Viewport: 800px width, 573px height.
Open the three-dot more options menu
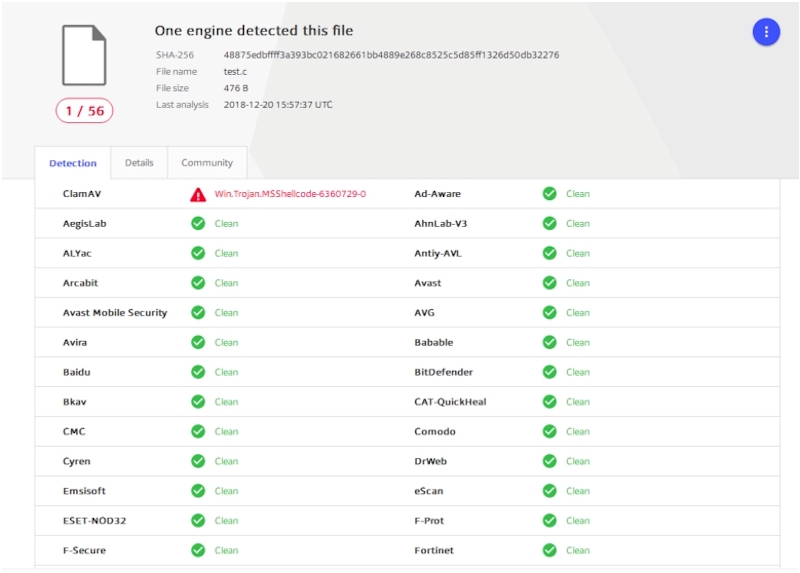[x=766, y=32]
